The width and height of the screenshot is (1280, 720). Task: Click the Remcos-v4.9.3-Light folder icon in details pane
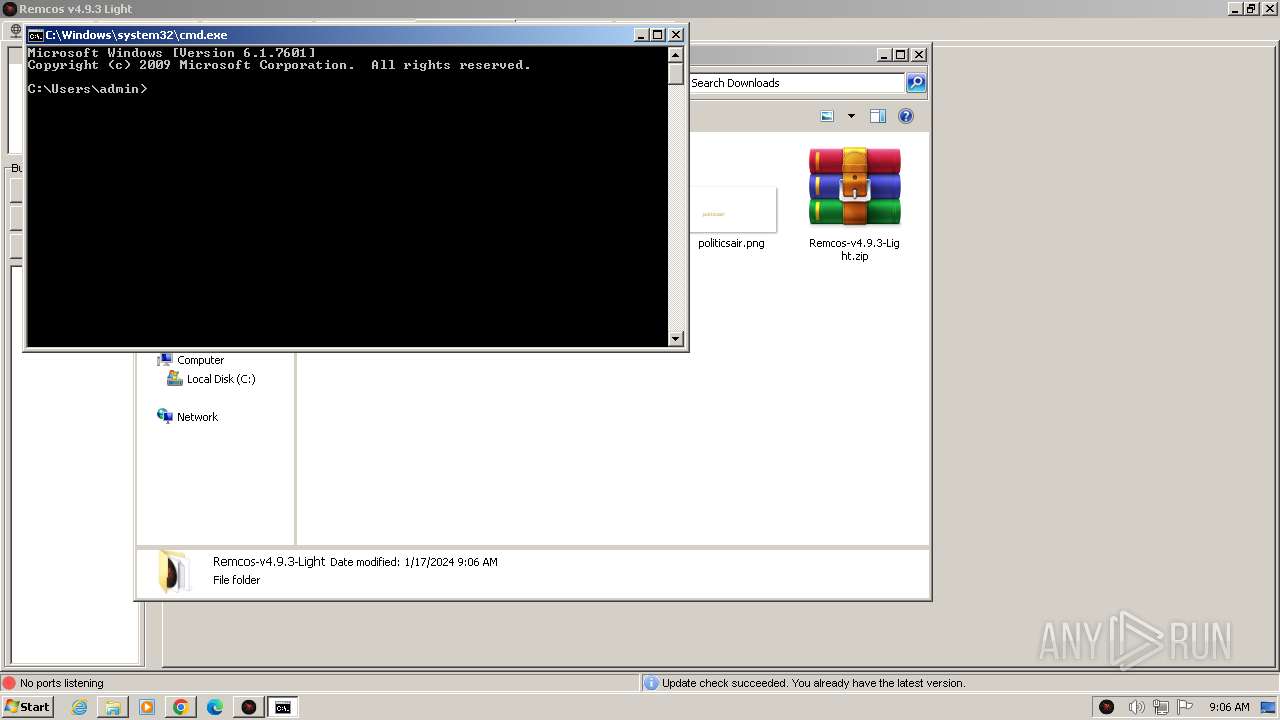coord(173,572)
